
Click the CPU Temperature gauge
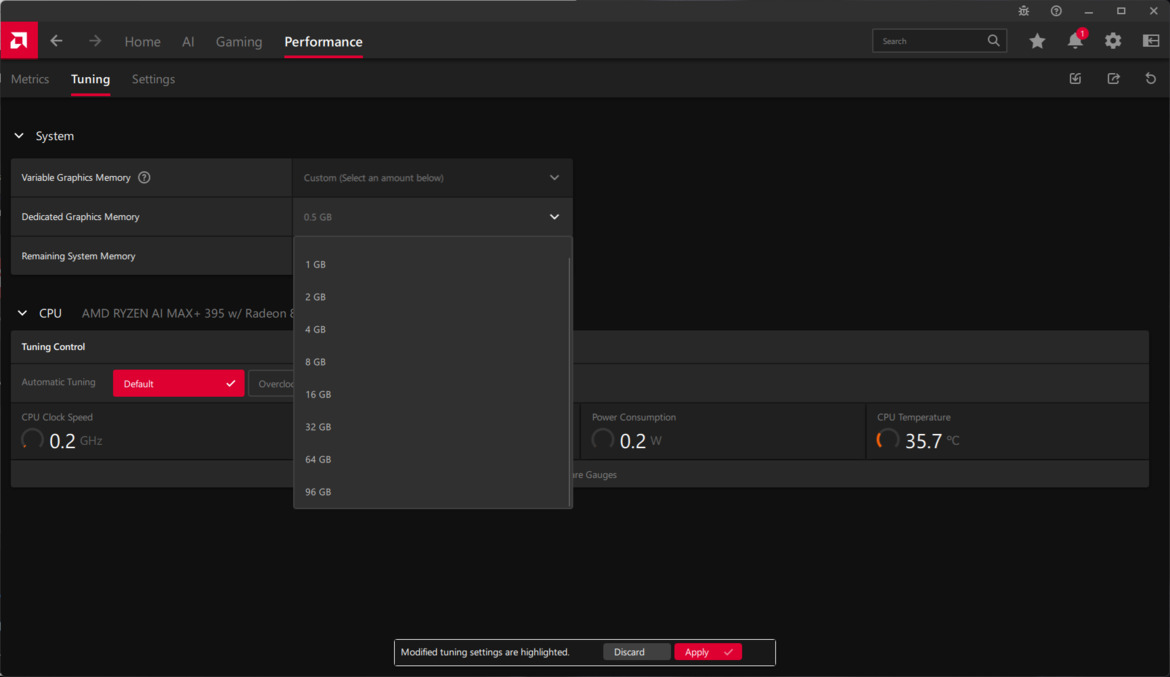[887, 439]
